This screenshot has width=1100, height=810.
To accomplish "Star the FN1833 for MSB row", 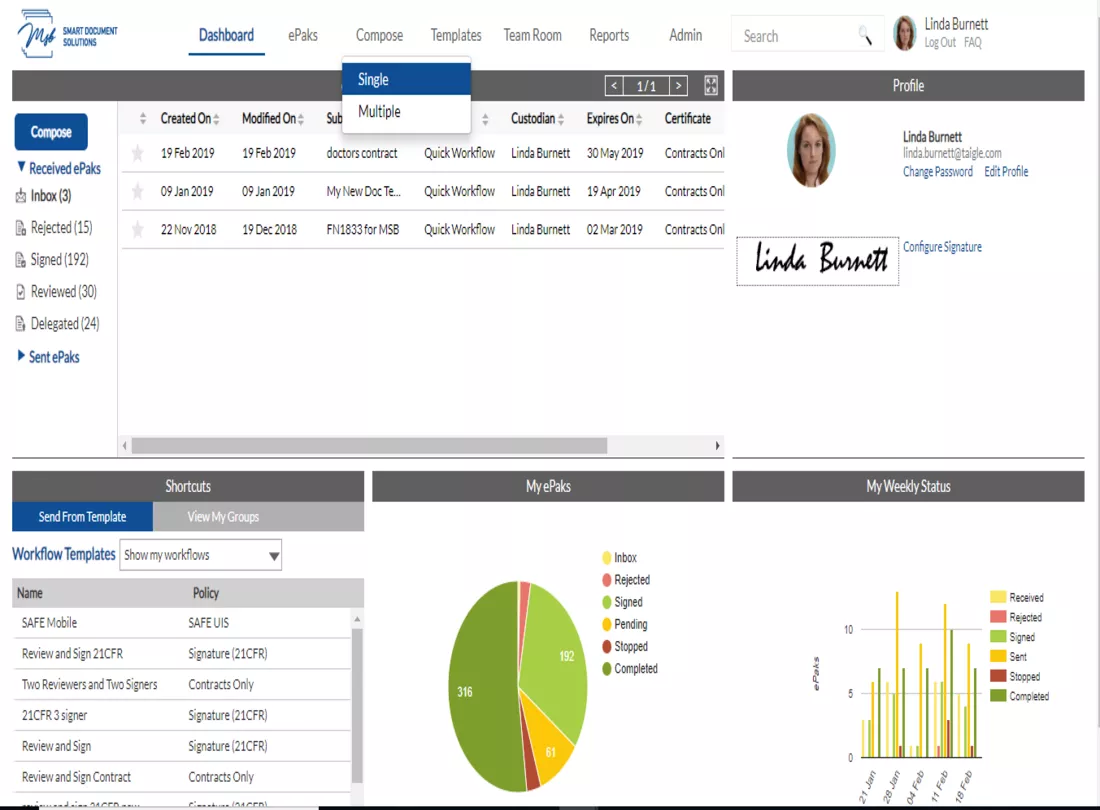I will click(138, 229).
